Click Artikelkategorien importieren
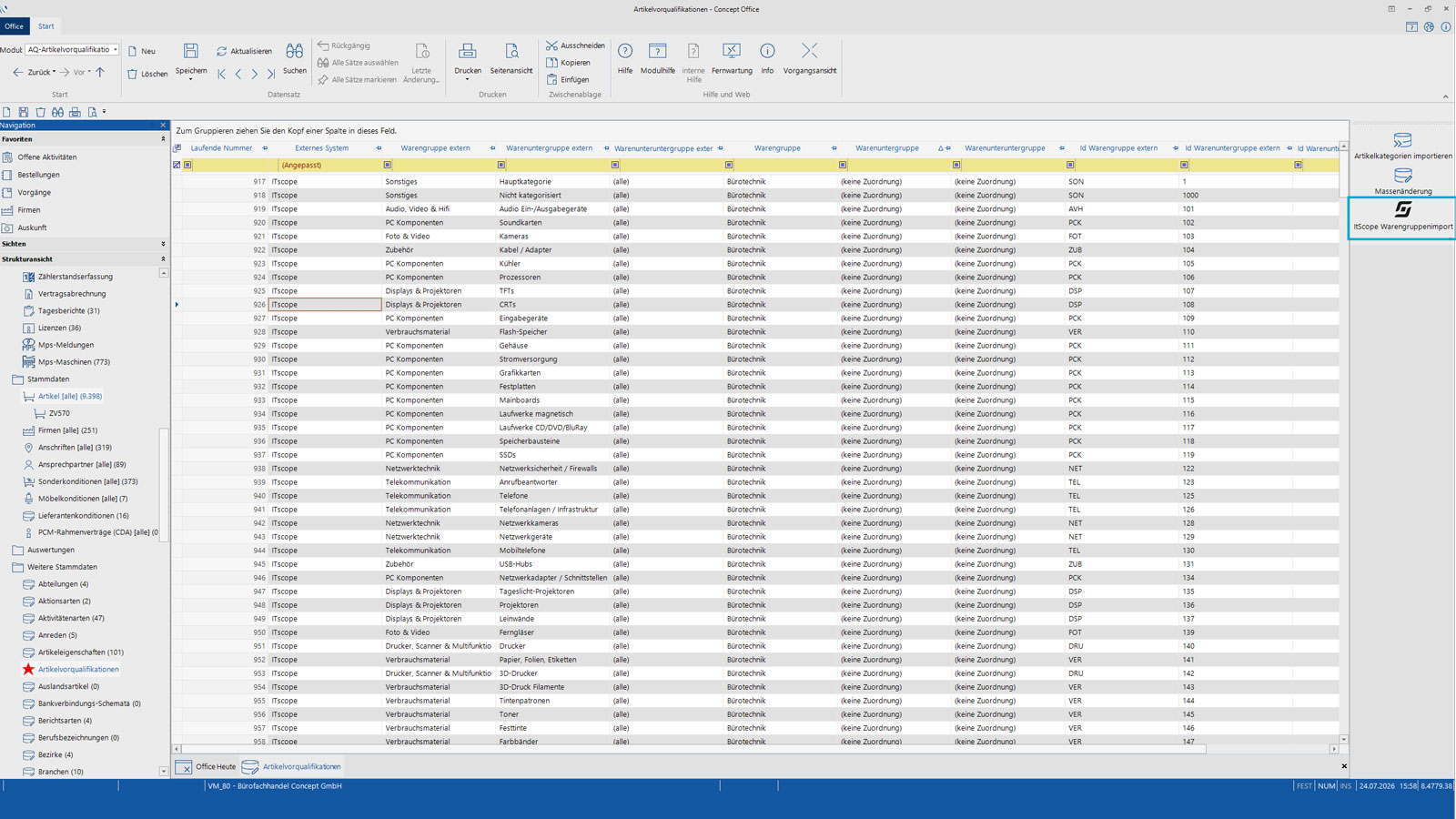Image resolution: width=1456 pixels, height=819 pixels. [x=1402, y=146]
